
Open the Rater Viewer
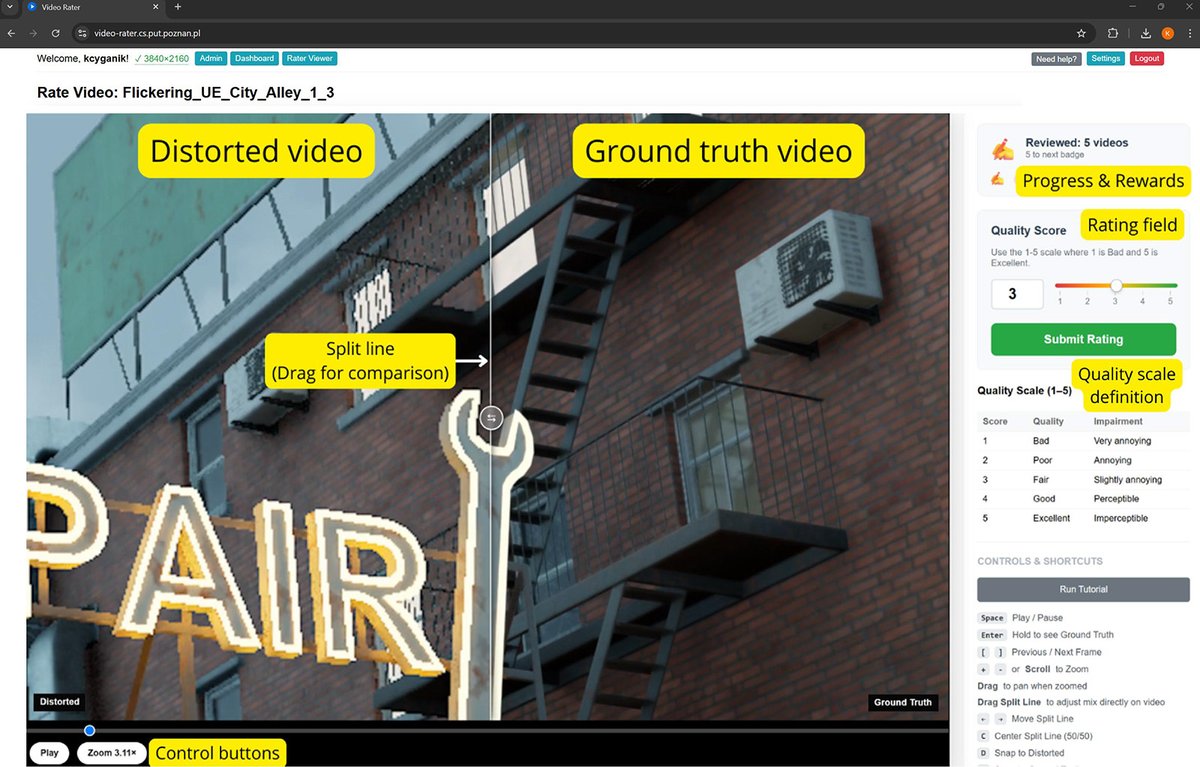(x=310, y=59)
